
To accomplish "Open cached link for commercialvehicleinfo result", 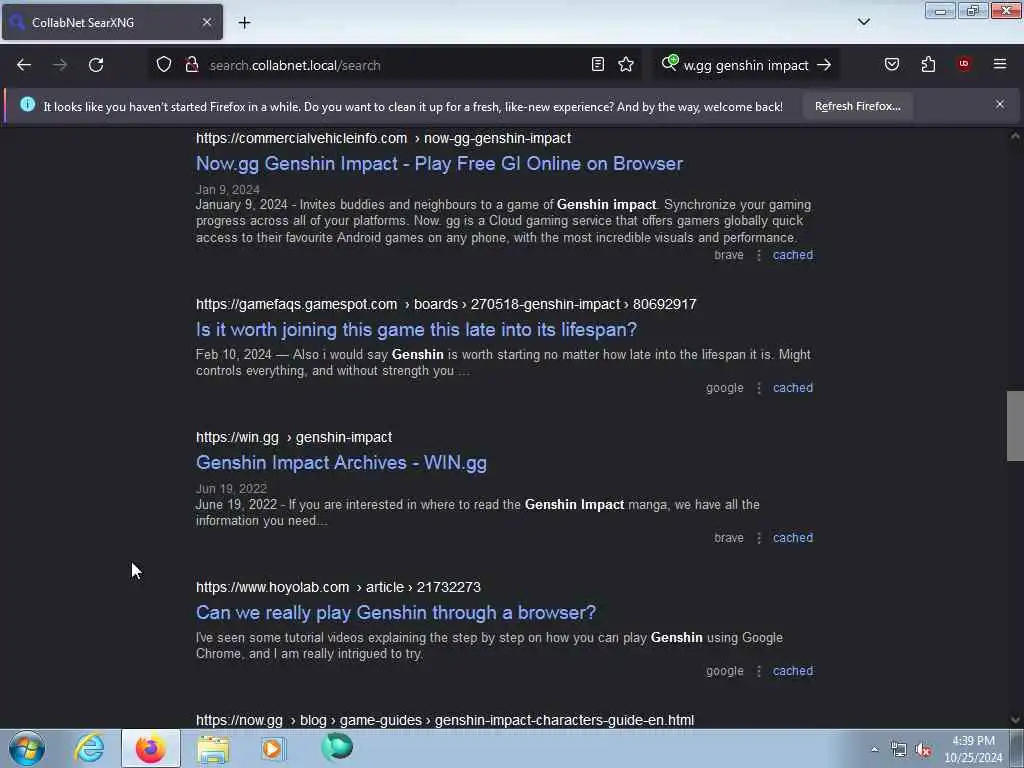I will click(793, 255).
